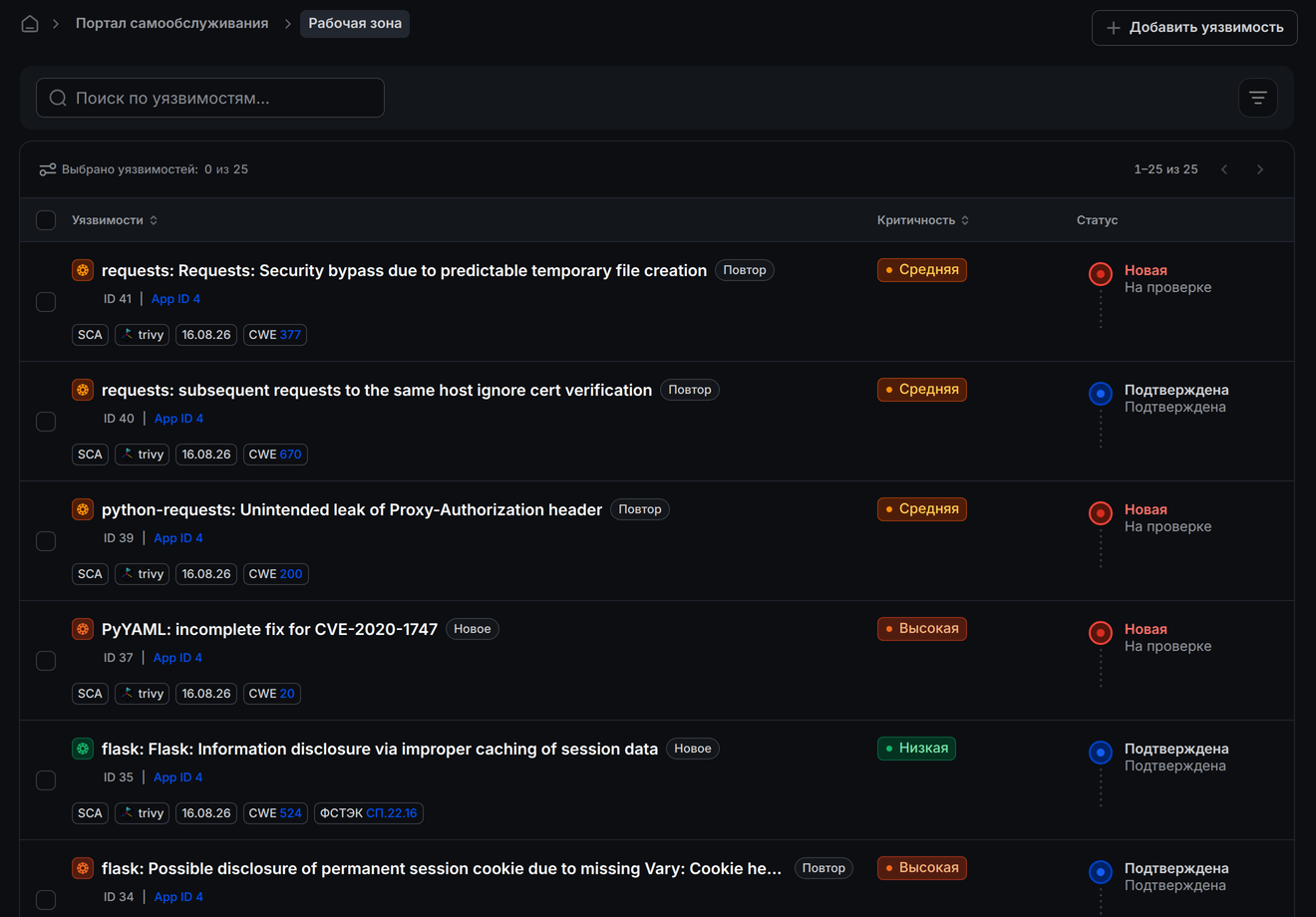Click Новое tag on the PyYAML vulnerability
This screenshot has height=917, width=1316.
tap(473, 629)
